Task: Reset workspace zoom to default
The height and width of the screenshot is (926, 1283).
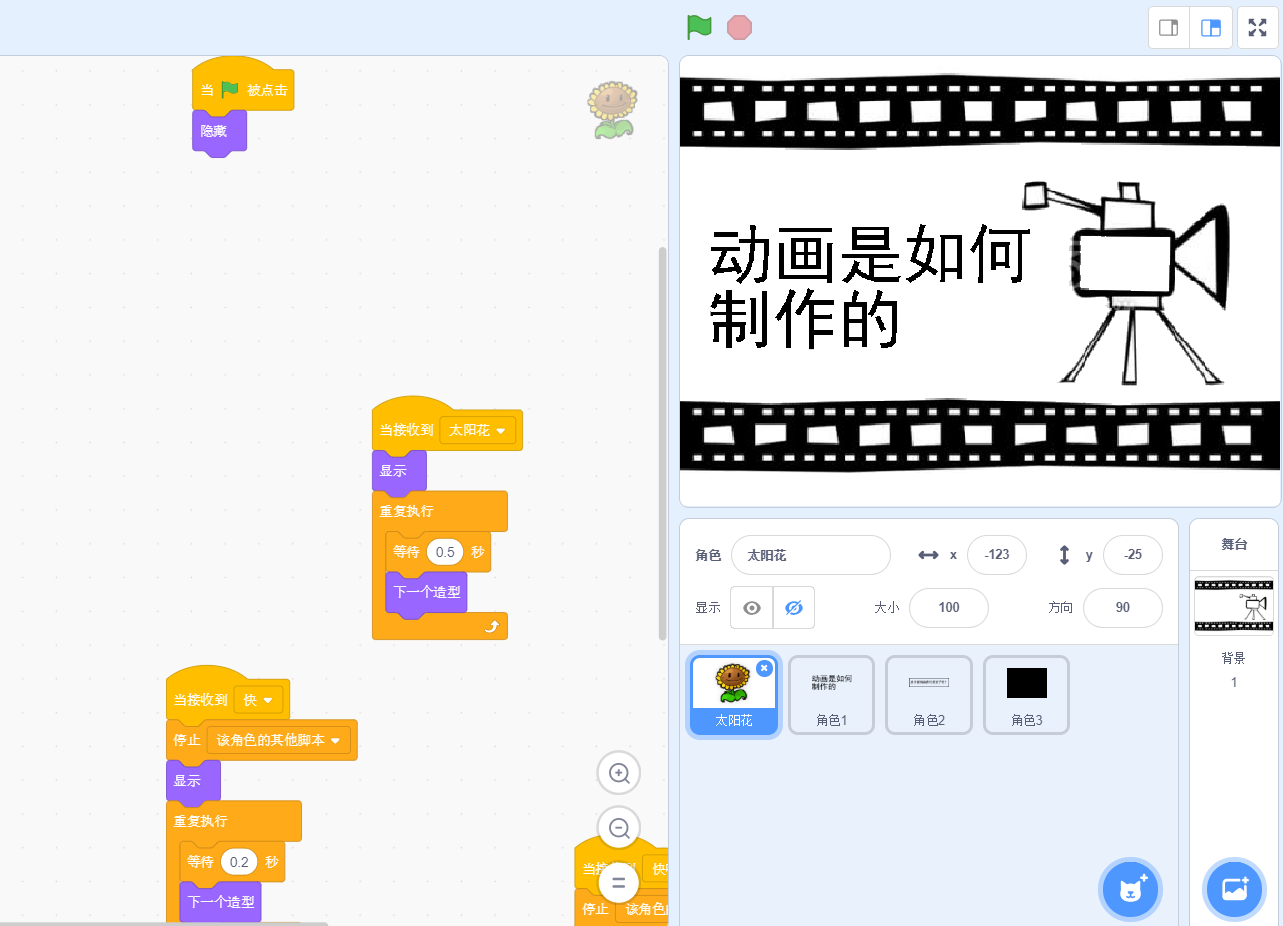Action: click(619, 883)
